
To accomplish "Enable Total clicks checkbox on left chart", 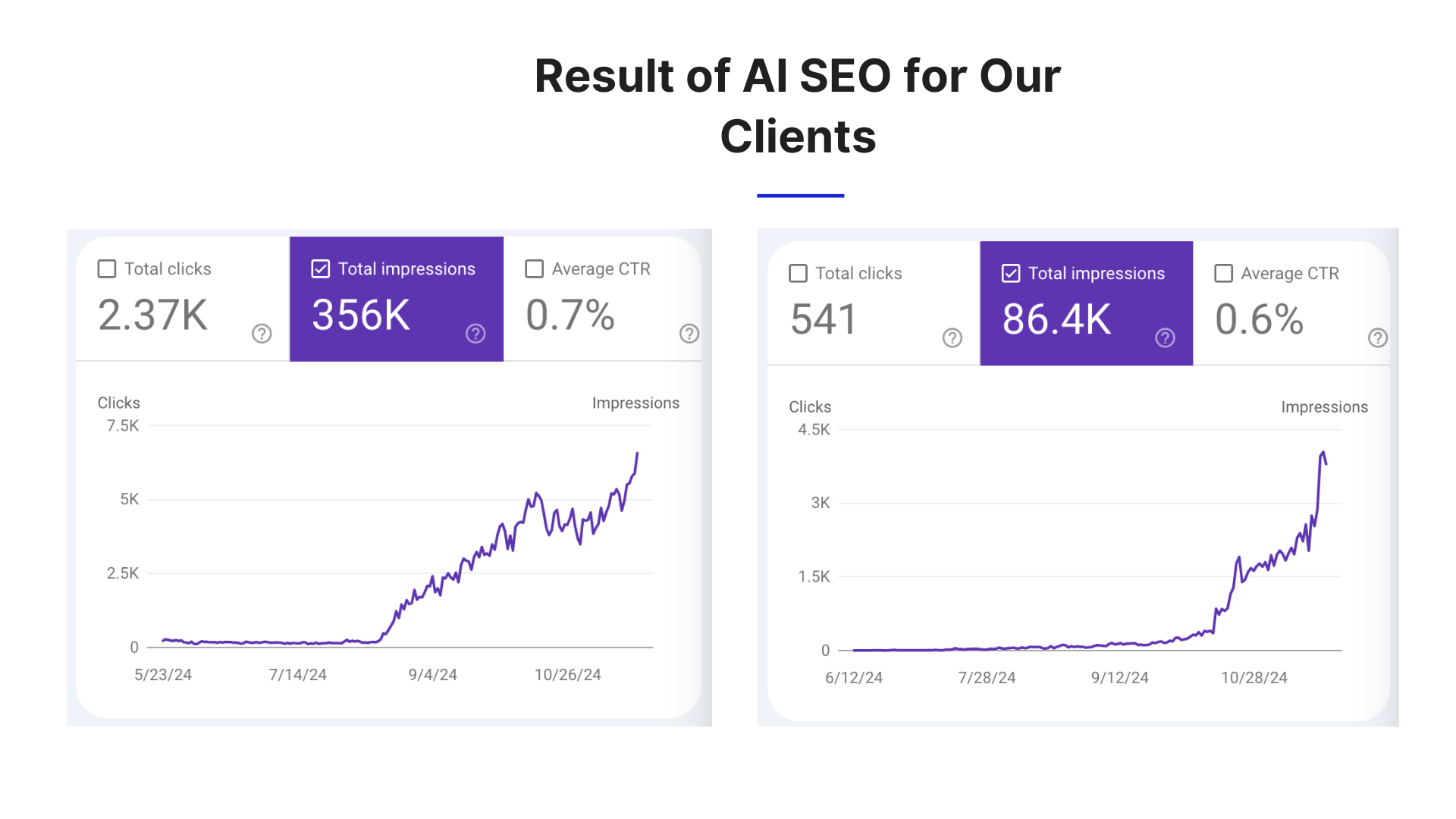I will (106, 268).
